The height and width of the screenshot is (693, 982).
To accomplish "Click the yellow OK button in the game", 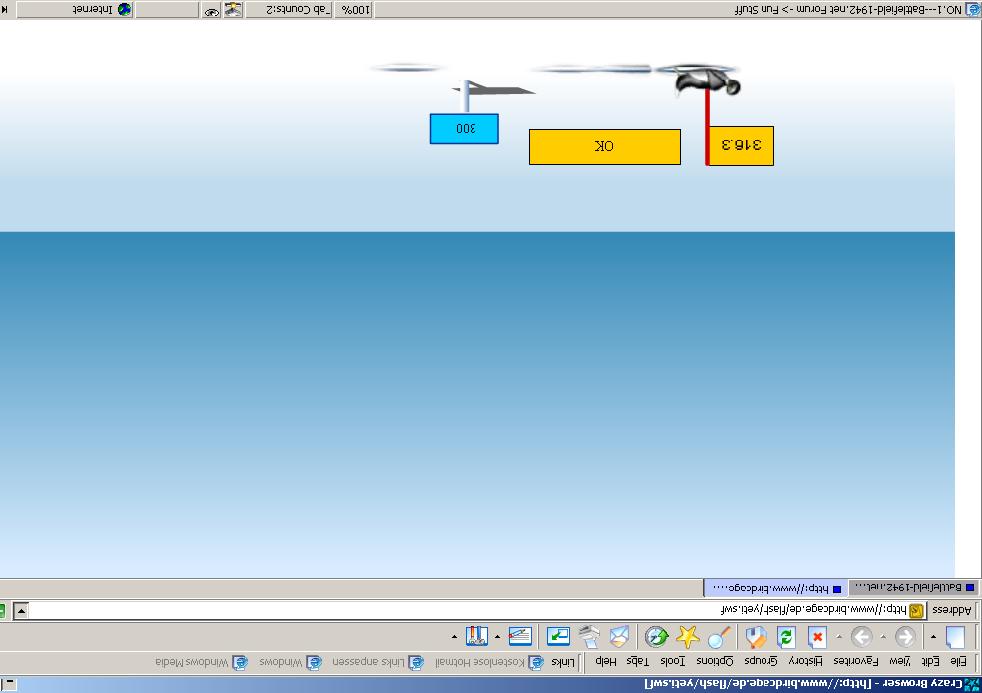I will 604,146.
